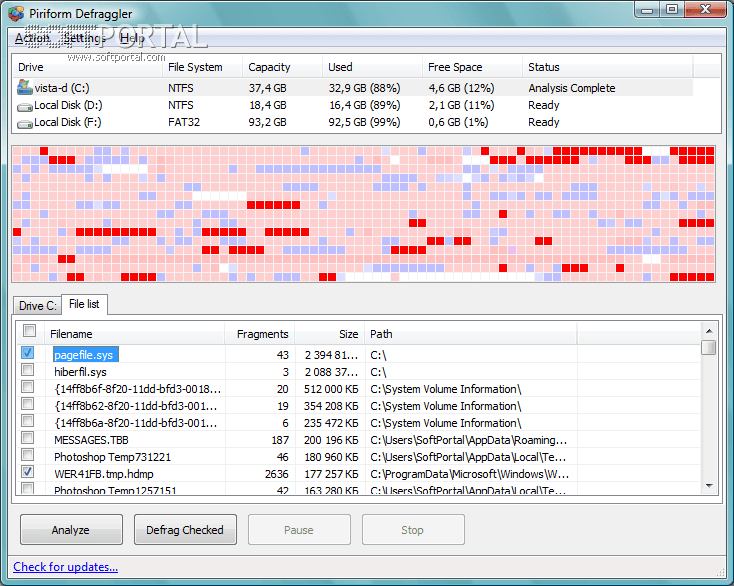The width and height of the screenshot is (734, 586).
Task: Check the Photoshop Temp731221 checkbox
Action: coord(28,454)
